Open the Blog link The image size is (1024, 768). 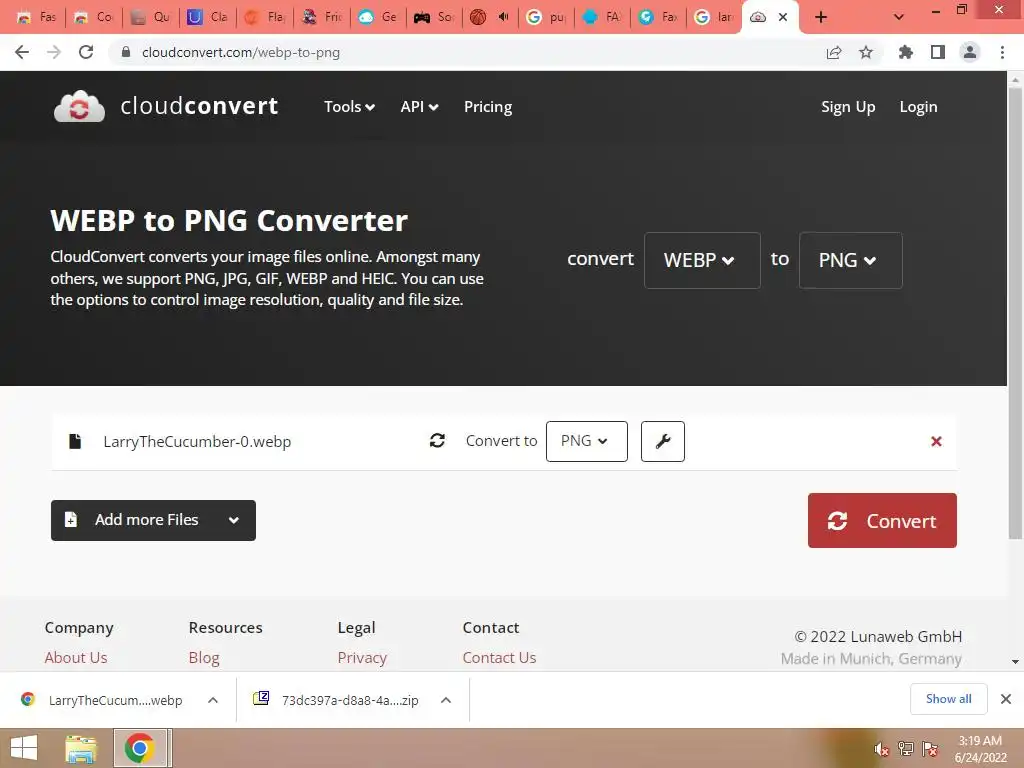[204, 658]
